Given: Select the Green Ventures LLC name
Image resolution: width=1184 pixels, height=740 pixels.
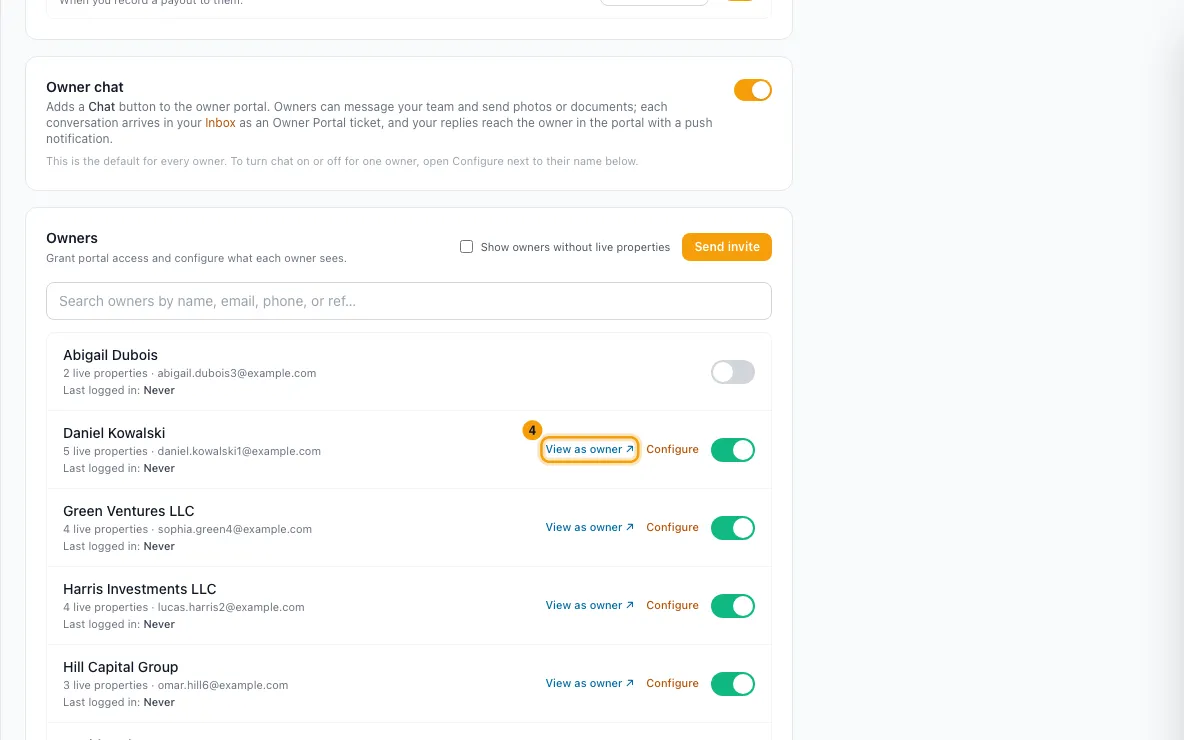Looking at the screenshot, I should [128, 510].
